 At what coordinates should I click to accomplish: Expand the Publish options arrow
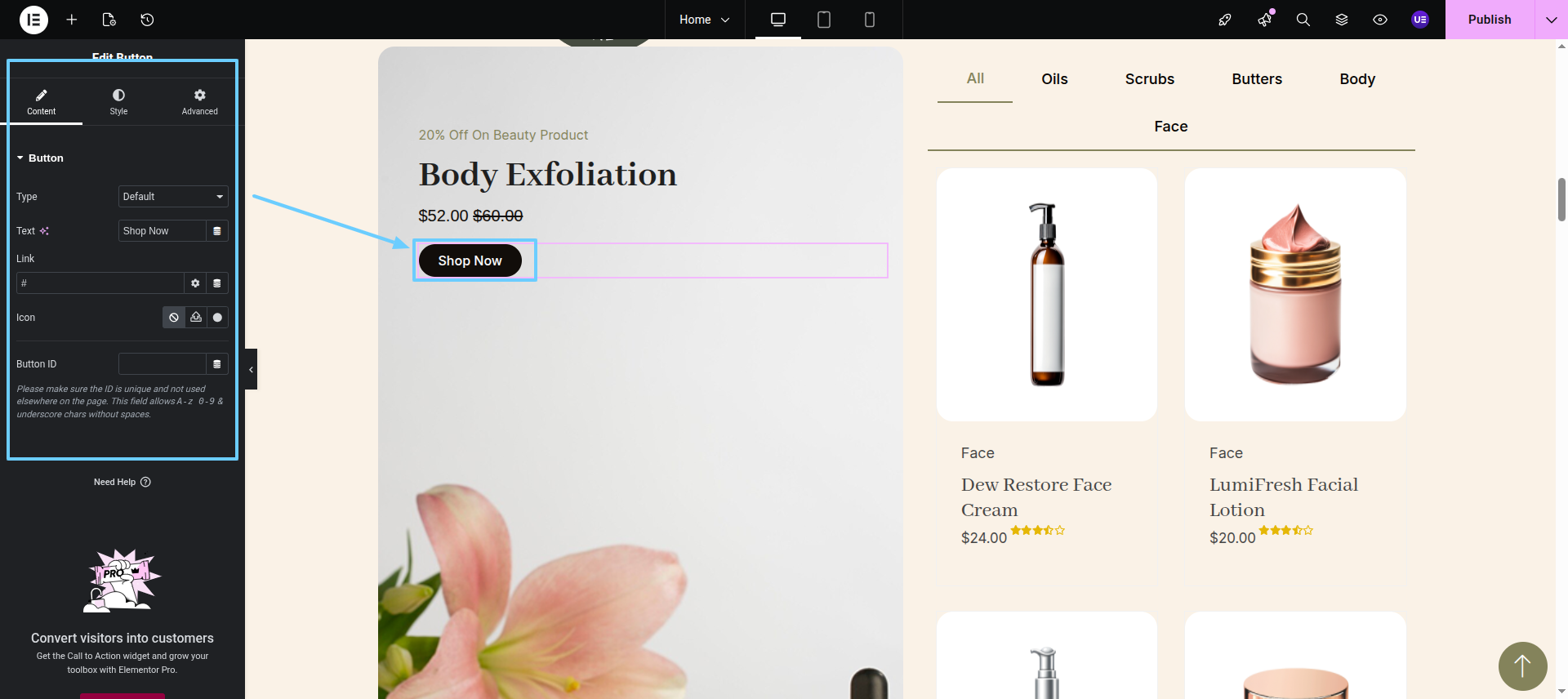pyautogui.click(x=1551, y=20)
